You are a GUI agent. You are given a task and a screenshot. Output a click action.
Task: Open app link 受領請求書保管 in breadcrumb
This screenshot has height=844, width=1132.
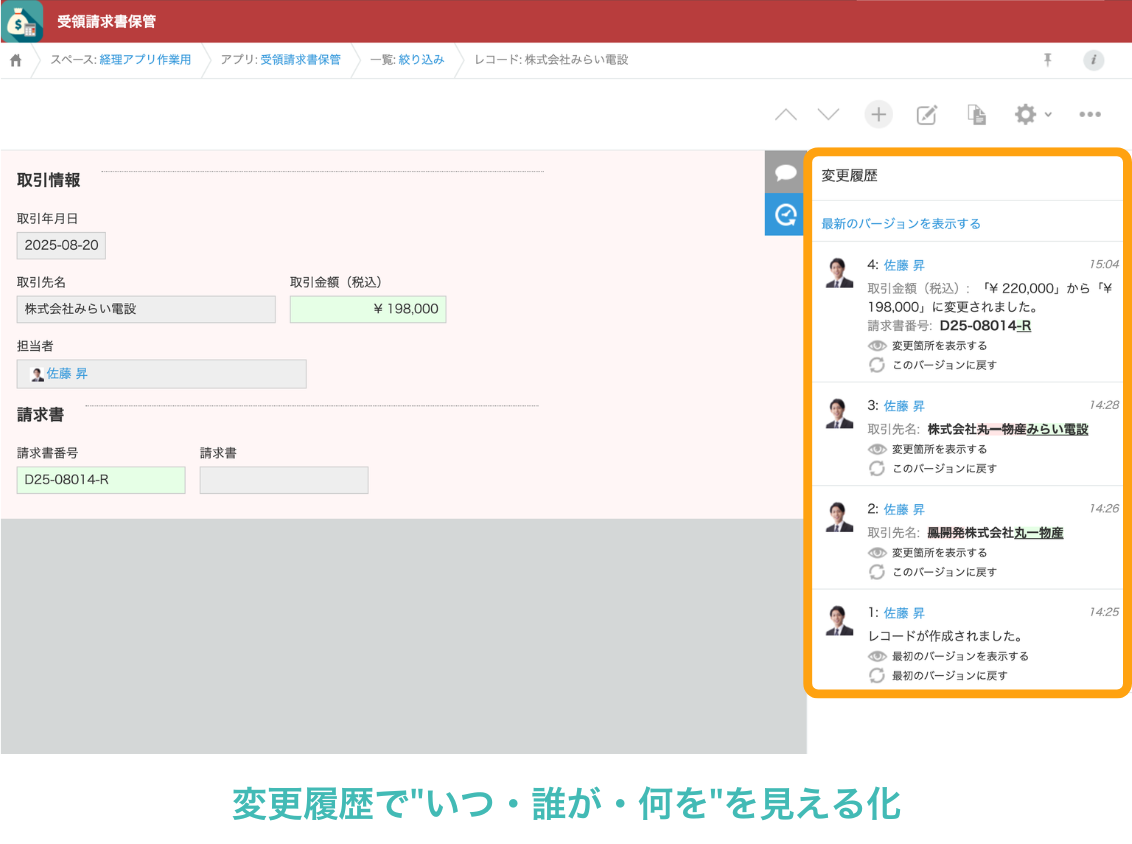tap(300, 60)
